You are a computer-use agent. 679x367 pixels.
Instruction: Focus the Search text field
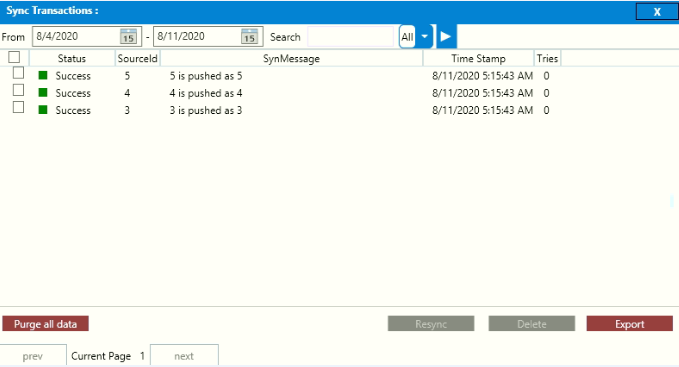tap(350, 37)
